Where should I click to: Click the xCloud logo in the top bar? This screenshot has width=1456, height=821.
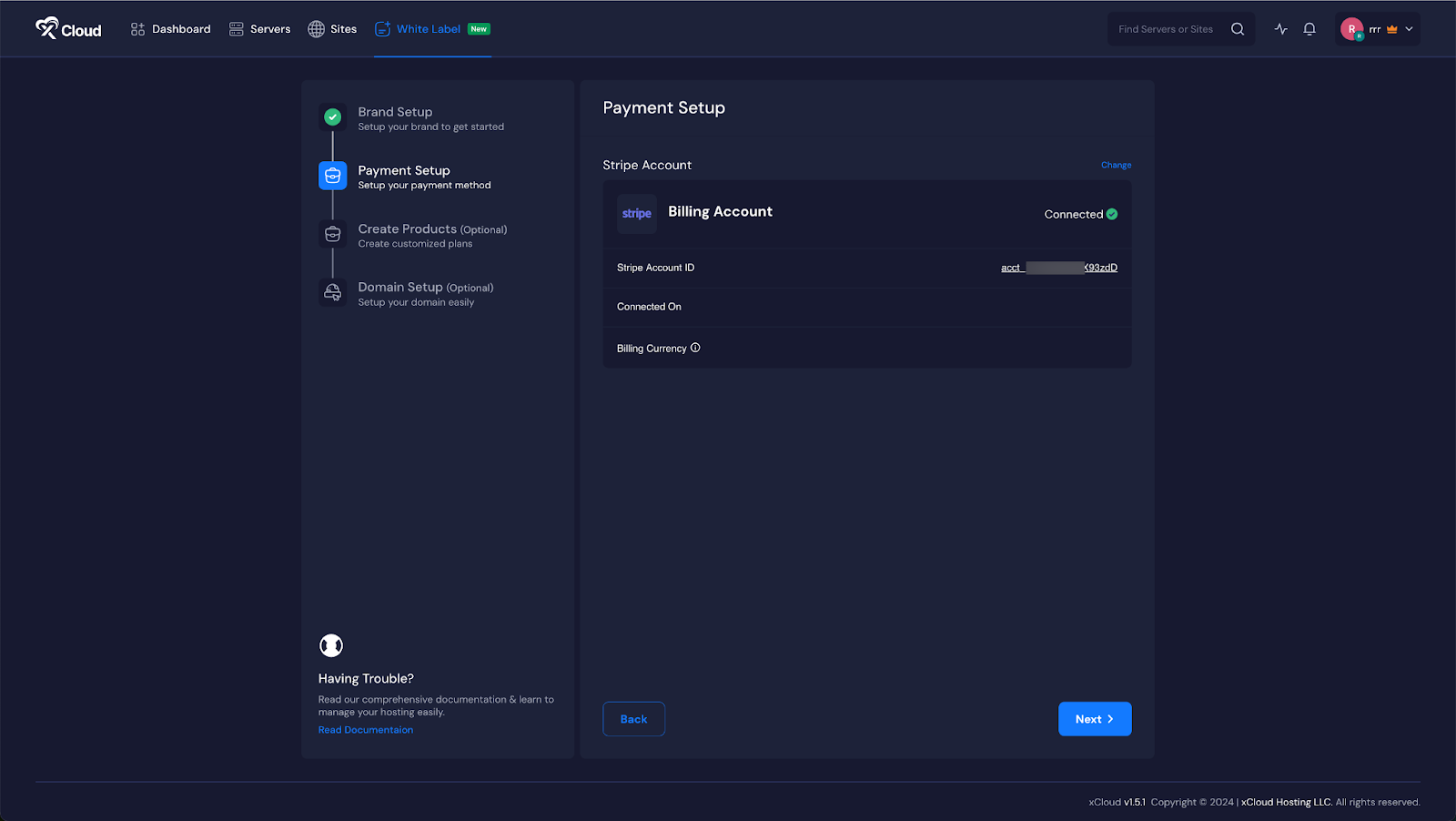click(66, 28)
